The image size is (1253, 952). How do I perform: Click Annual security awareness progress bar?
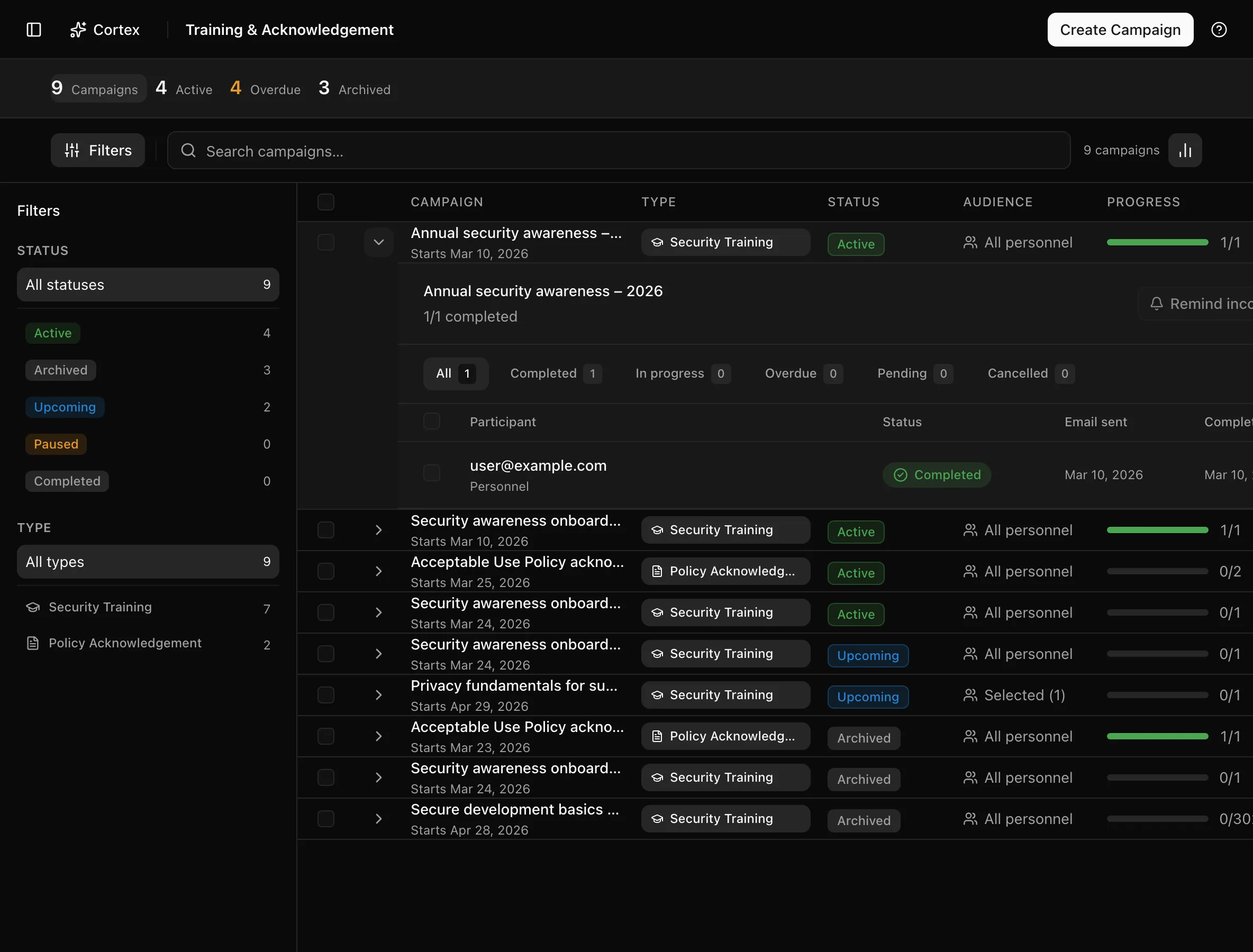pos(1157,243)
